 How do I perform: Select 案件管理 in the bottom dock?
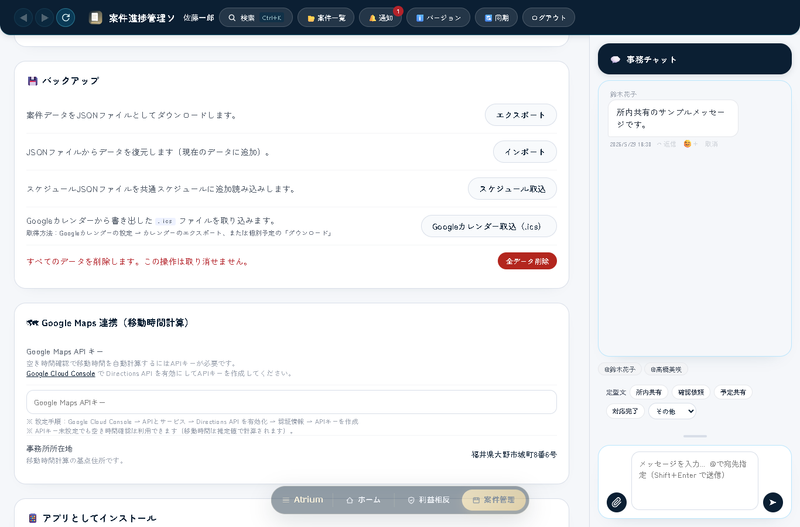coord(493,500)
